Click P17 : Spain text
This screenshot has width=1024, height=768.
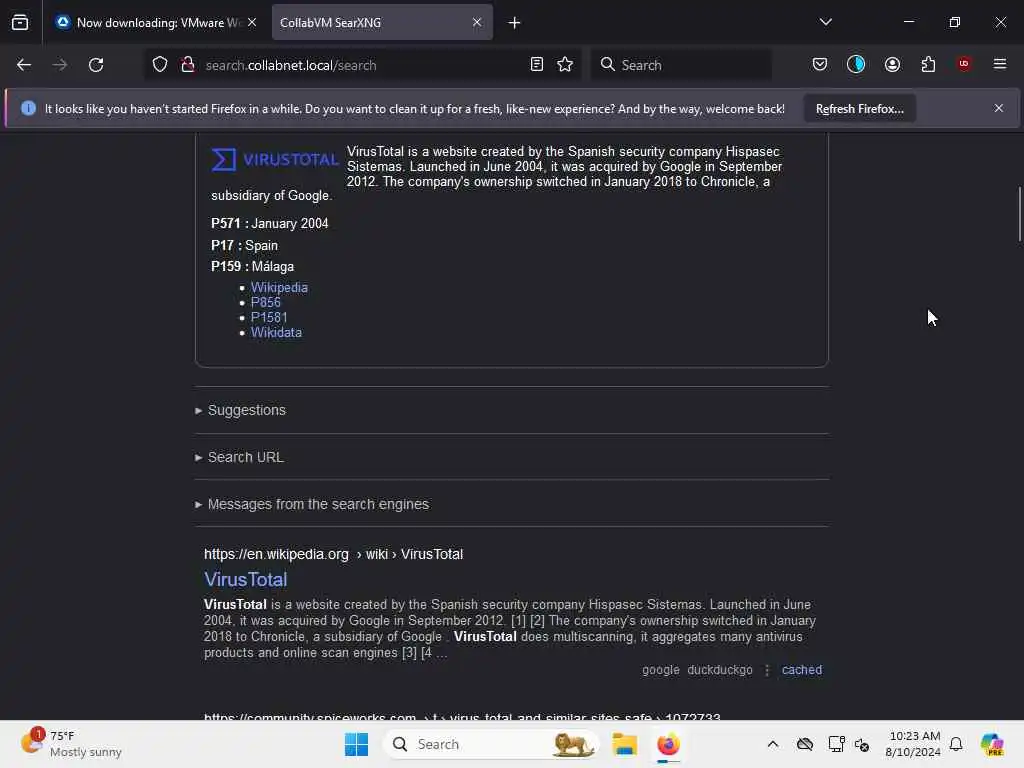pyautogui.click(x=244, y=246)
